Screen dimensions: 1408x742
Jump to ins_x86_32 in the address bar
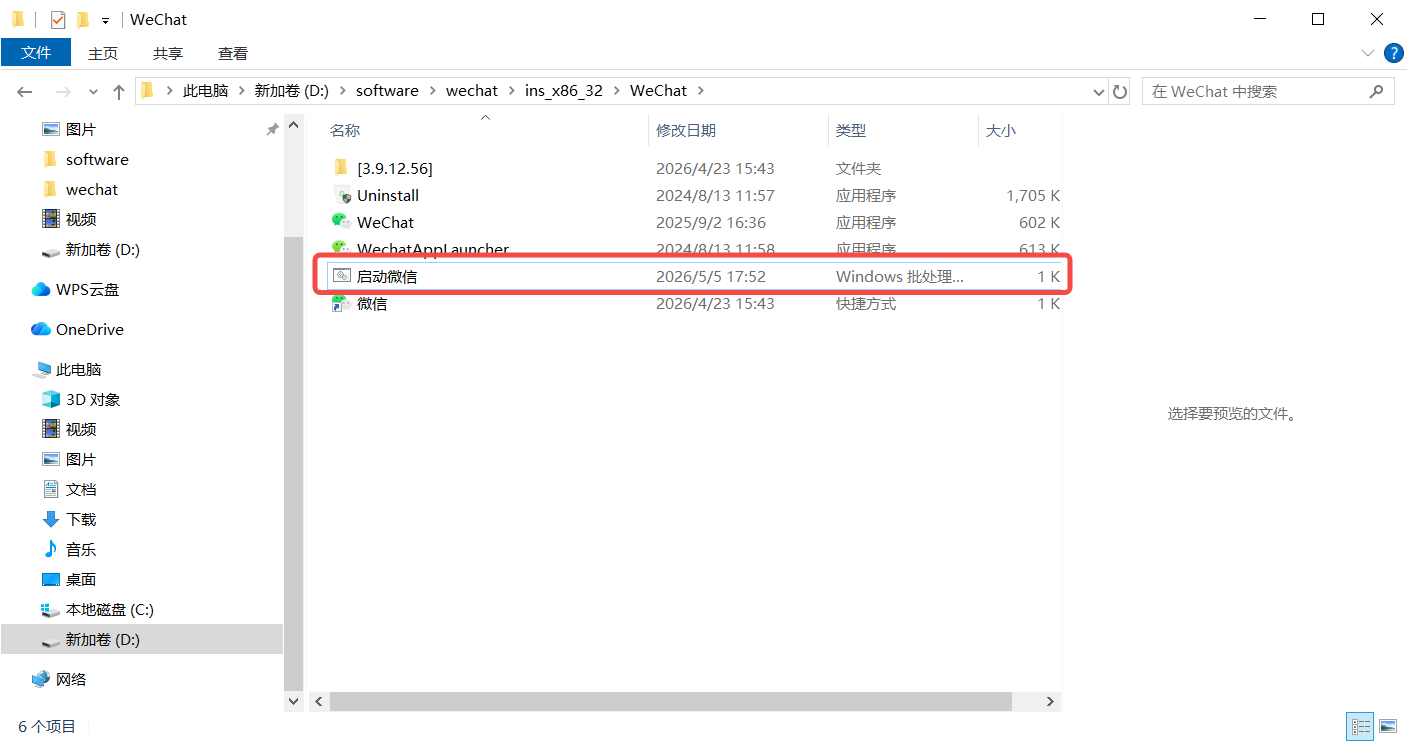(x=564, y=91)
